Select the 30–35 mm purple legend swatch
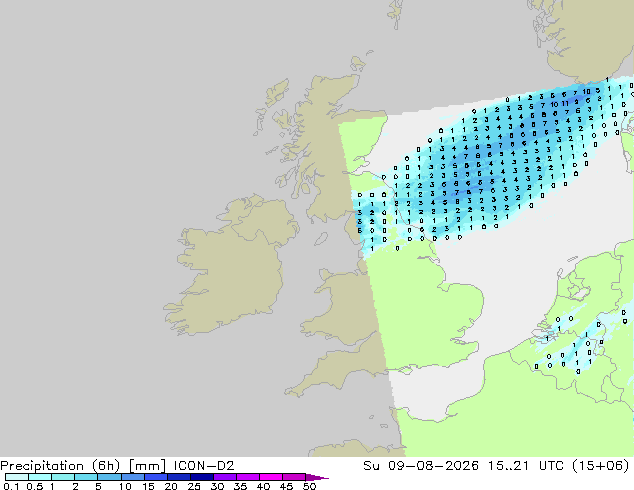The width and height of the screenshot is (634, 490). tap(224, 477)
